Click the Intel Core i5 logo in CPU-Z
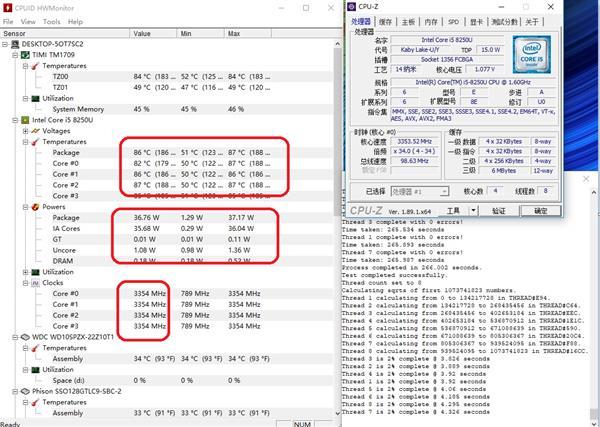Image resolution: width=600 pixels, height=427 pixels. (x=532, y=54)
